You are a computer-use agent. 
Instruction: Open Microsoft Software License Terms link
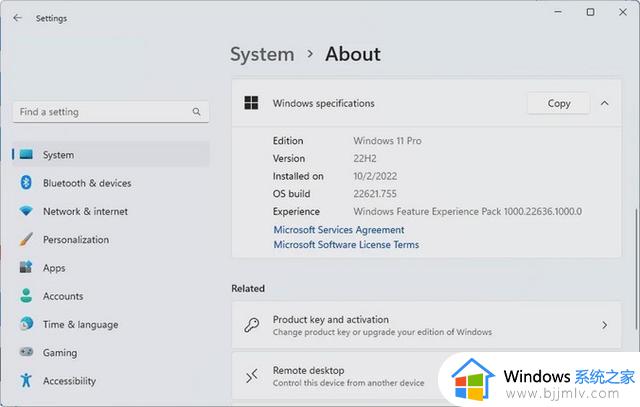346,245
